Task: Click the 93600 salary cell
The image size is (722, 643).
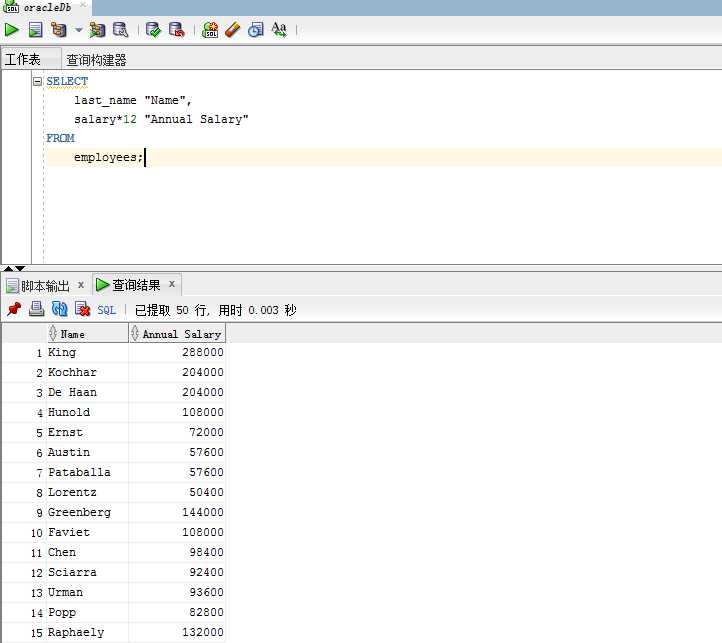Action: coord(177,592)
